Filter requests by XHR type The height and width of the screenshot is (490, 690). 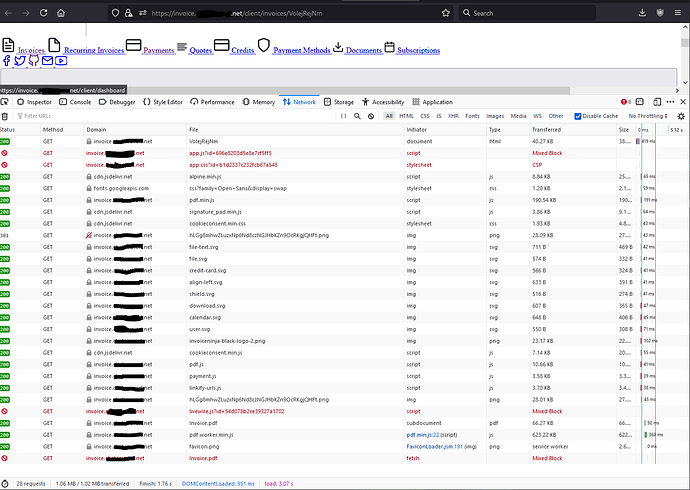453,116
